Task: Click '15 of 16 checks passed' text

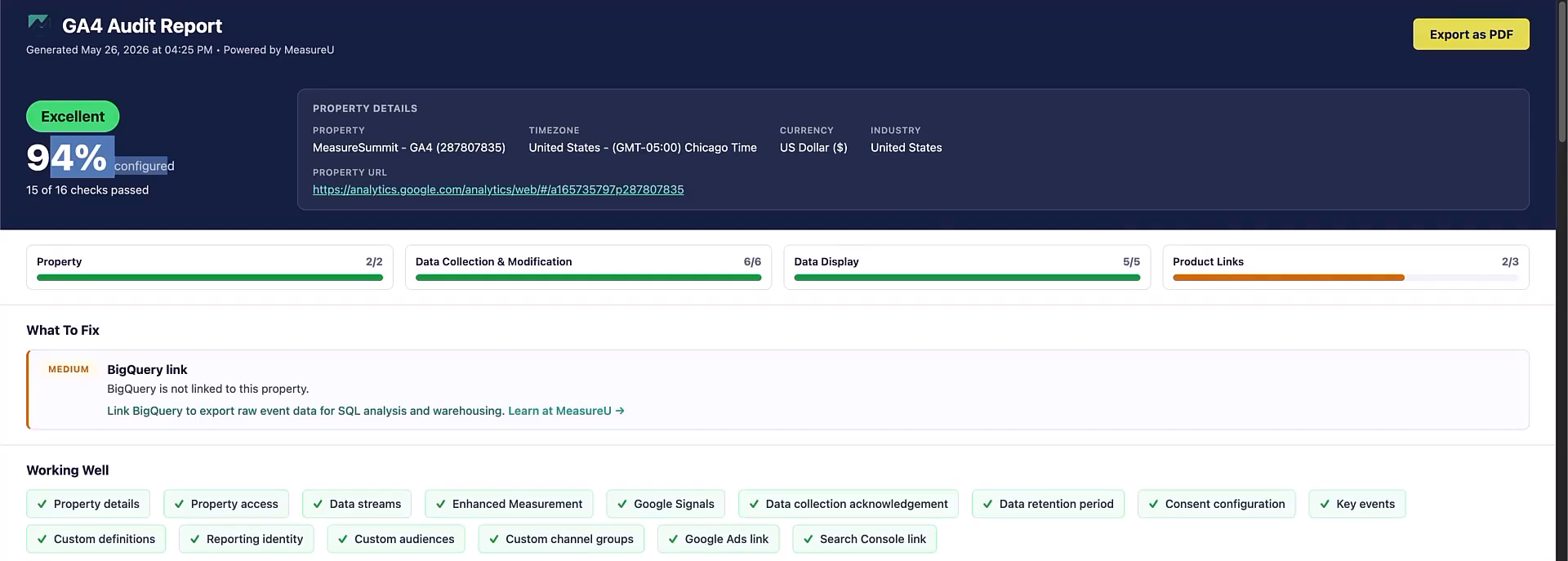Action: click(87, 190)
